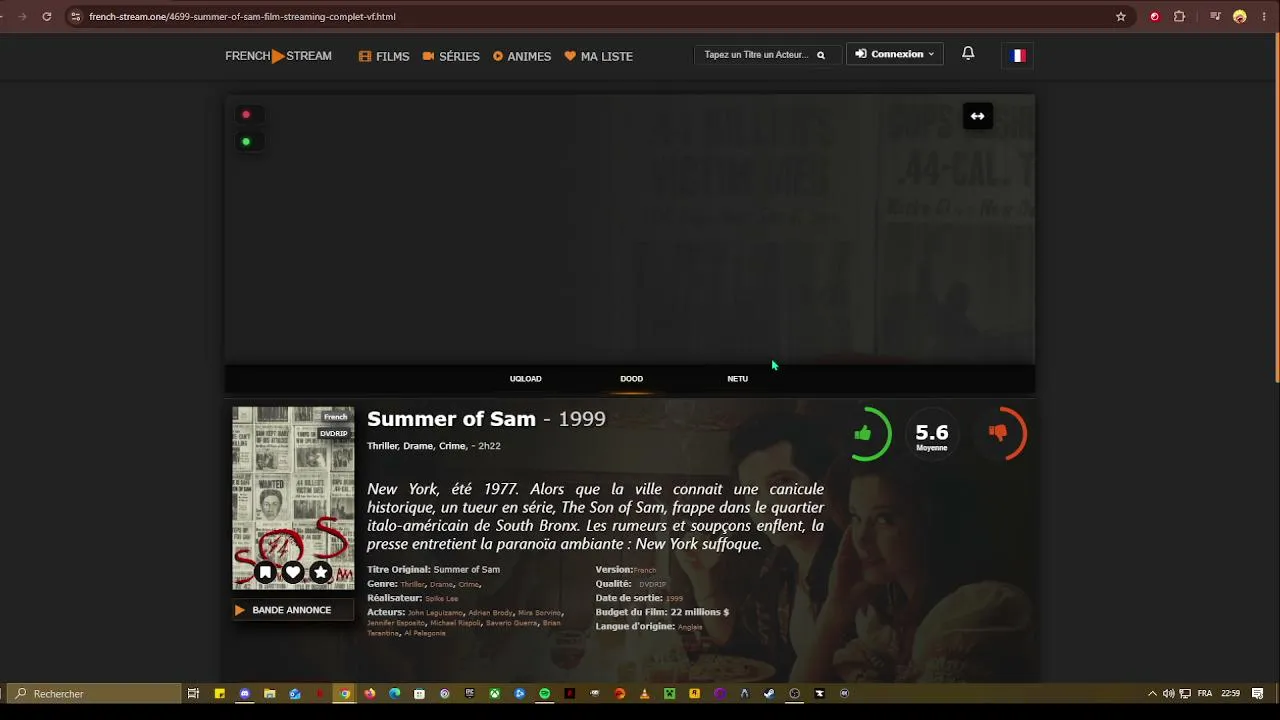Open the volume control in system tray
This screenshot has height=720, width=1280.
pos(1169,694)
